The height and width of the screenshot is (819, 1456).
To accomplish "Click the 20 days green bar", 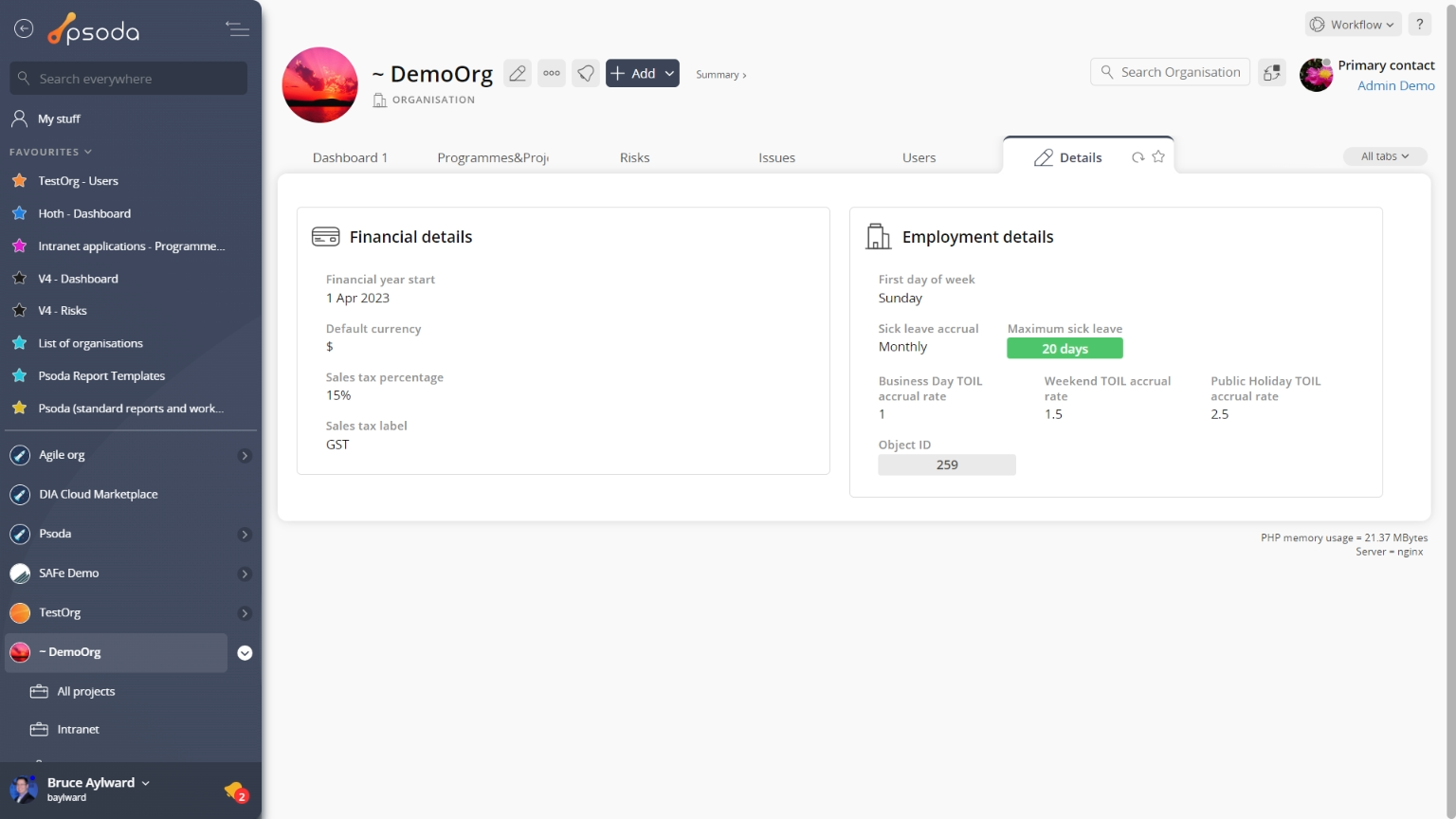I will tap(1065, 349).
